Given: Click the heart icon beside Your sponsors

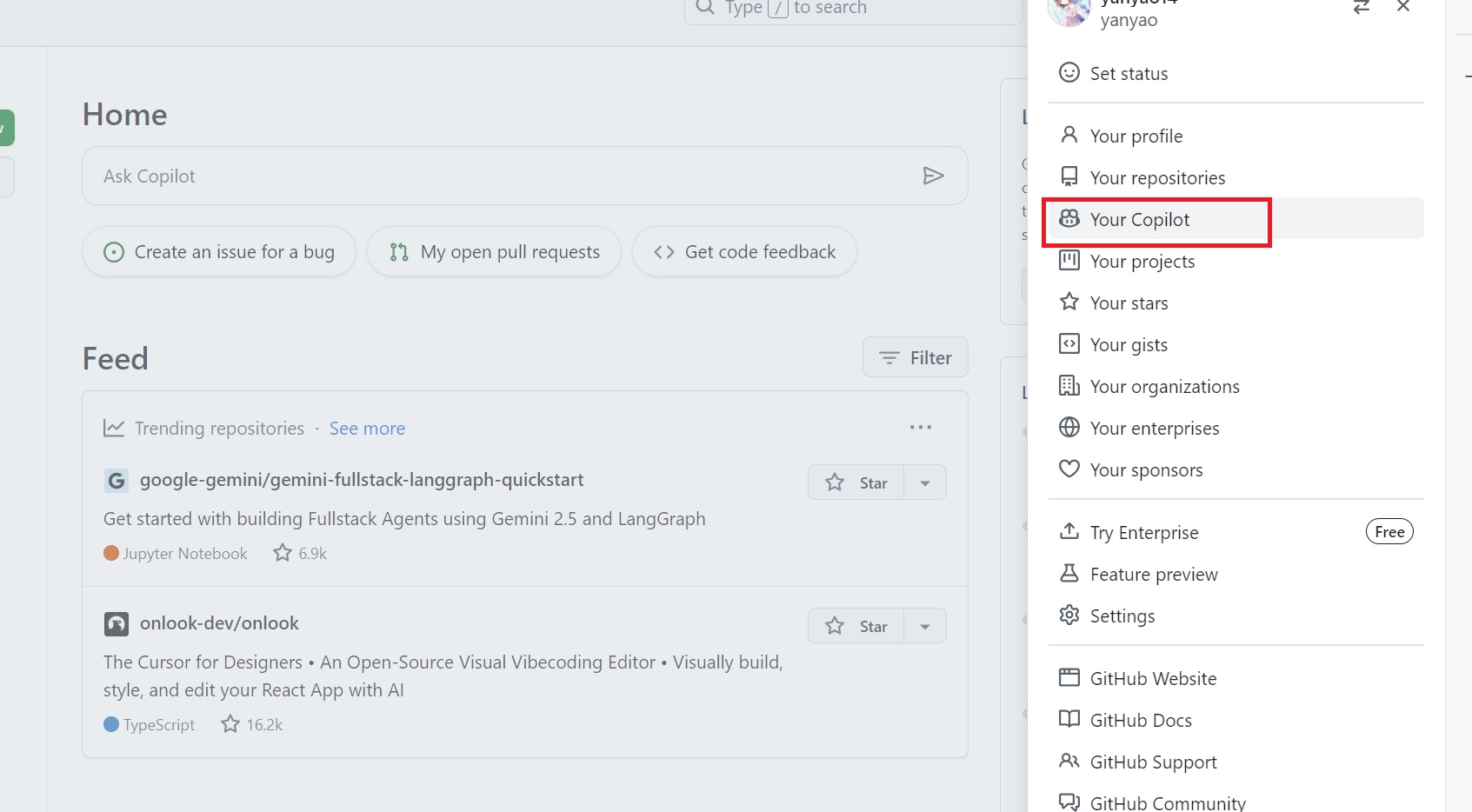Looking at the screenshot, I should (1069, 469).
